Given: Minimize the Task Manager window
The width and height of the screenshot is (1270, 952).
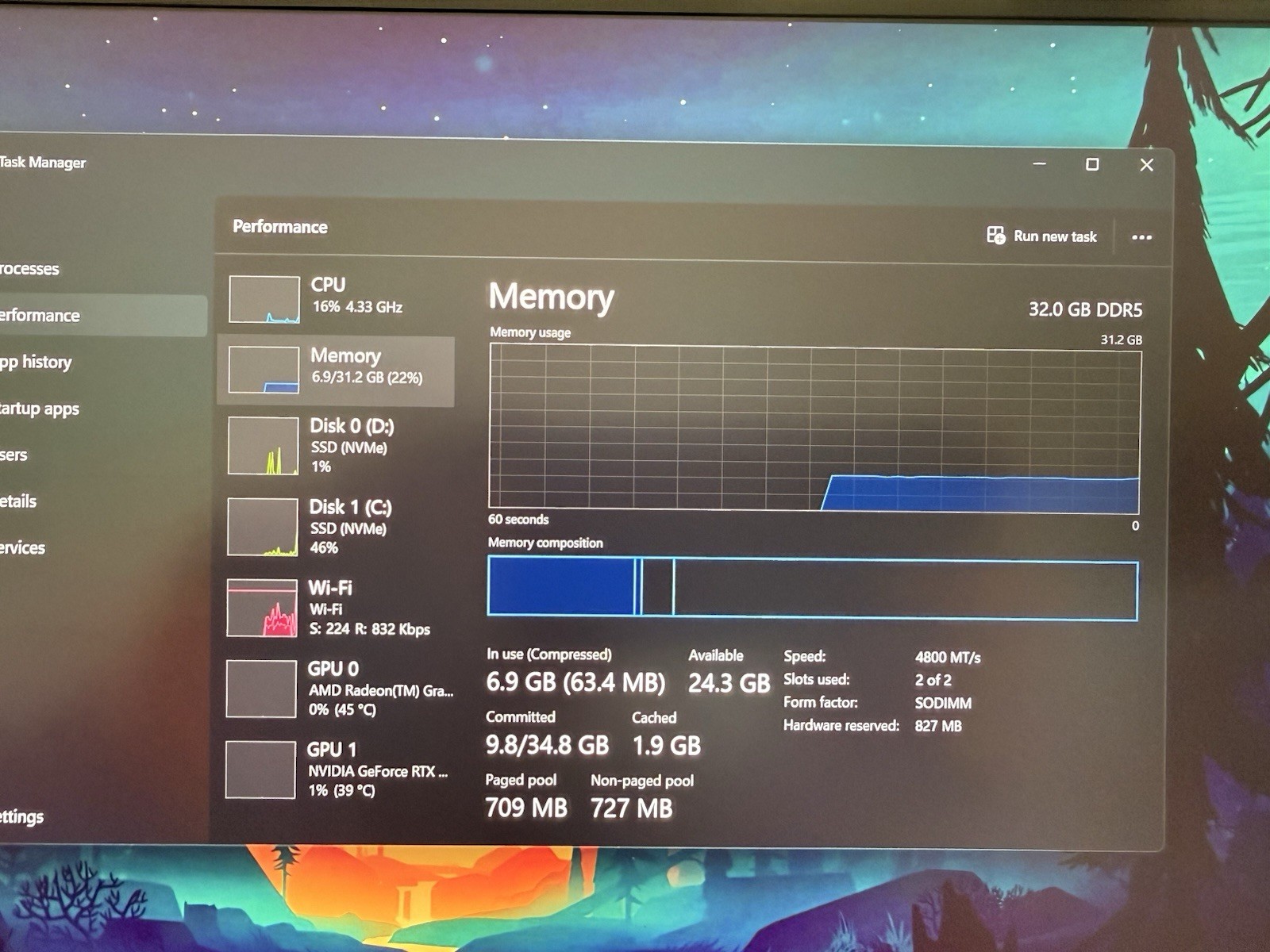Looking at the screenshot, I should [1039, 163].
